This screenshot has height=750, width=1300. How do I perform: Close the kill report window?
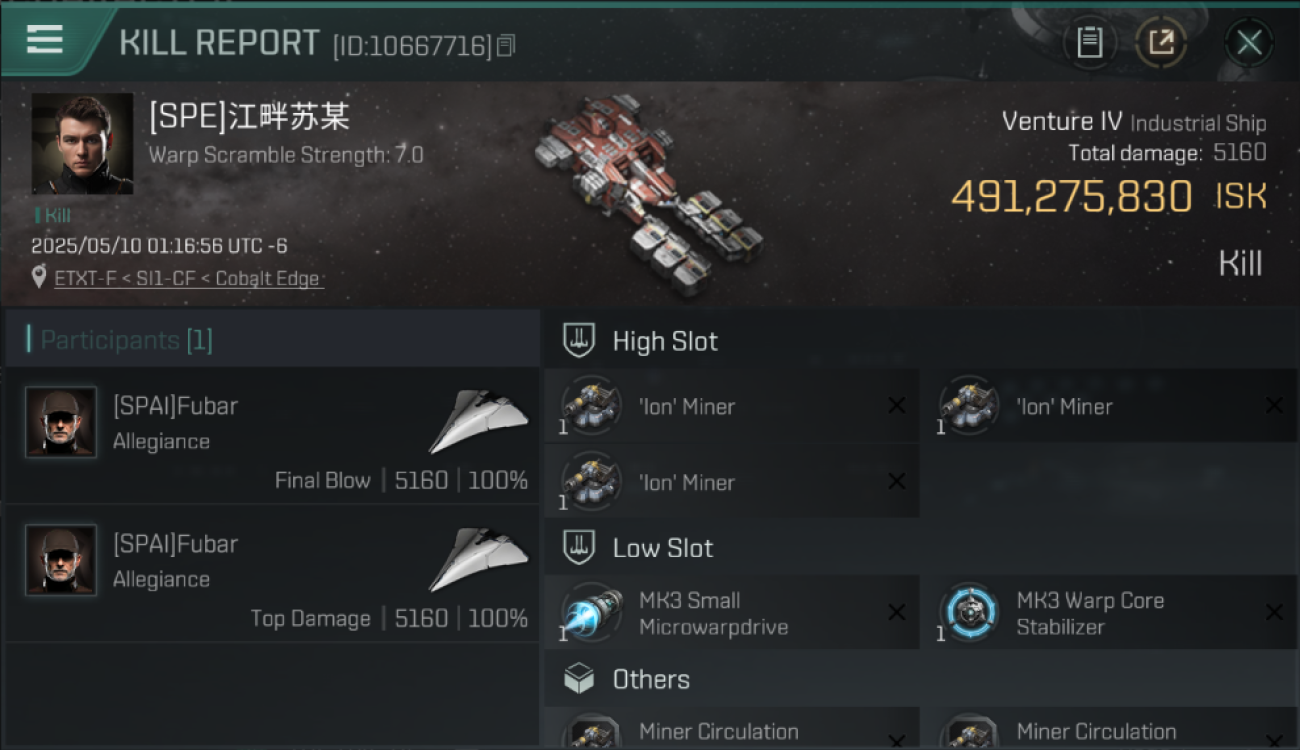pos(1249,43)
